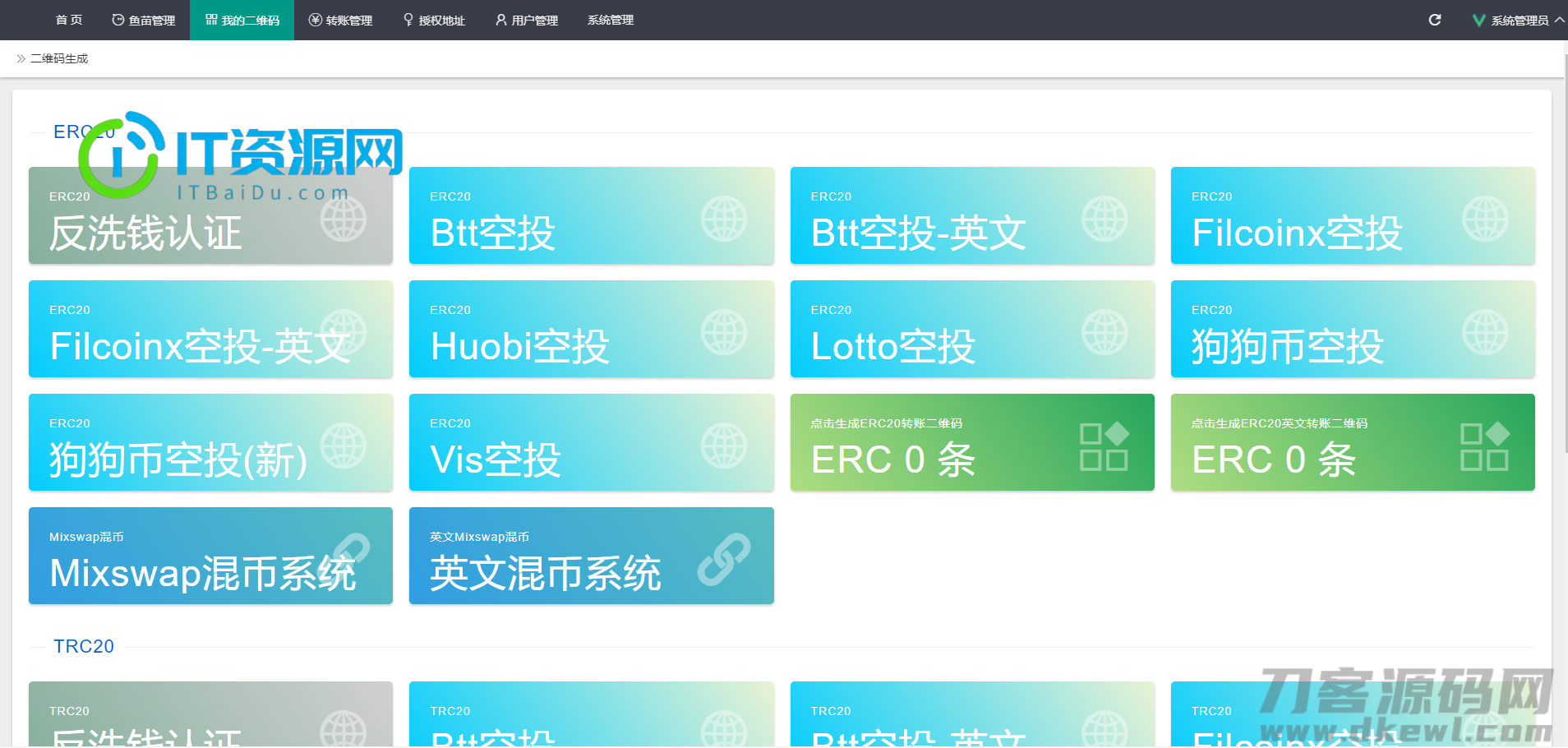Open the ERC20 狗狗币空投(新) card
The height and width of the screenshot is (748, 1568).
coord(210,442)
